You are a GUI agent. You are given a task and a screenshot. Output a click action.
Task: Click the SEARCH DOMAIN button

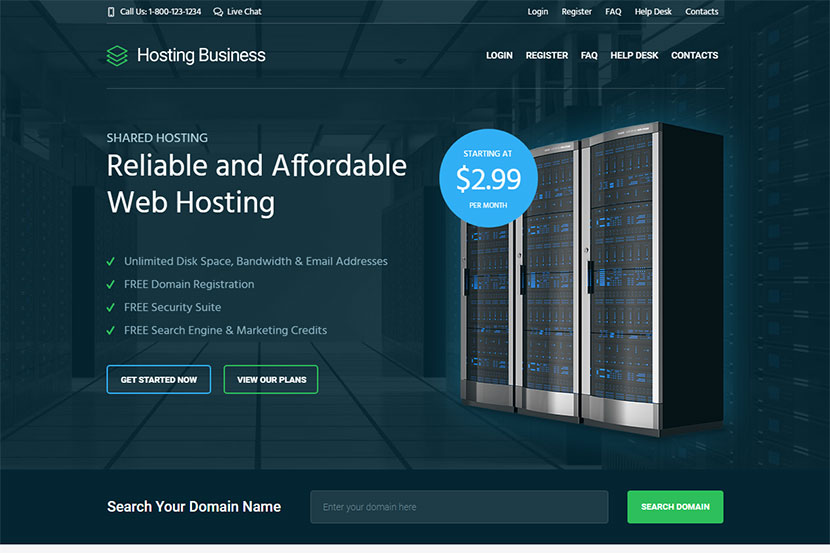[x=675, y=507]
